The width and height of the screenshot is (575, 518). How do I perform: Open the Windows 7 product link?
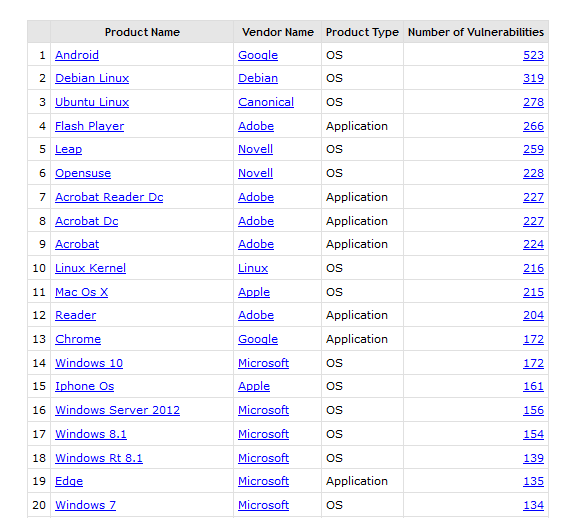click(85, 505)
